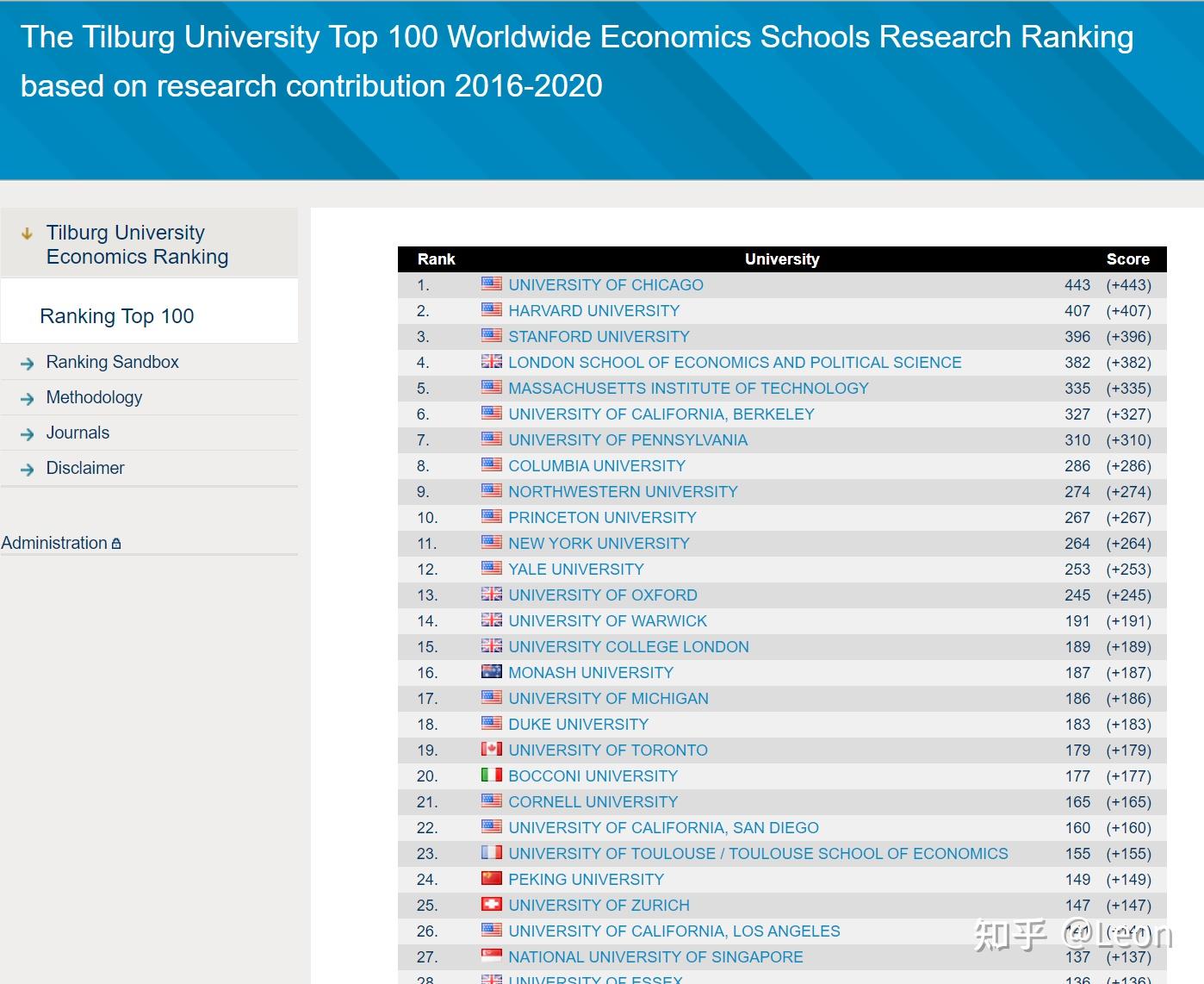Select Ranking Top 100 menu item
1204x984 pixels.
pos(117,316)
